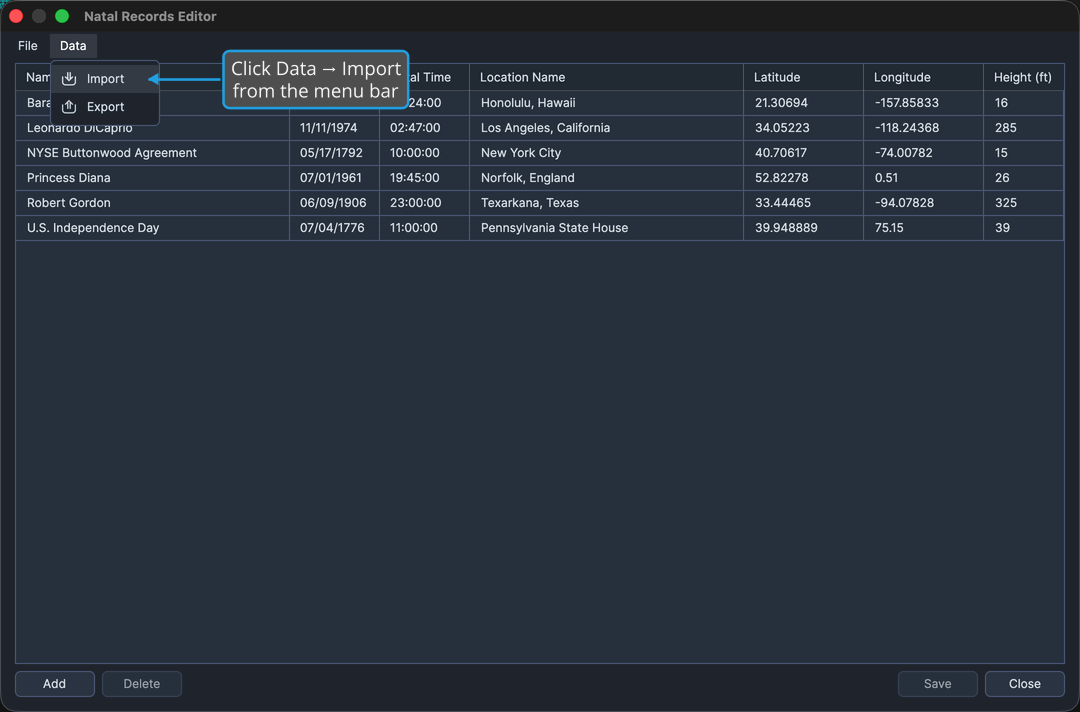The image size is (1080, 712).
Task: Click the New York City location cell
Action: pos(606,153)
